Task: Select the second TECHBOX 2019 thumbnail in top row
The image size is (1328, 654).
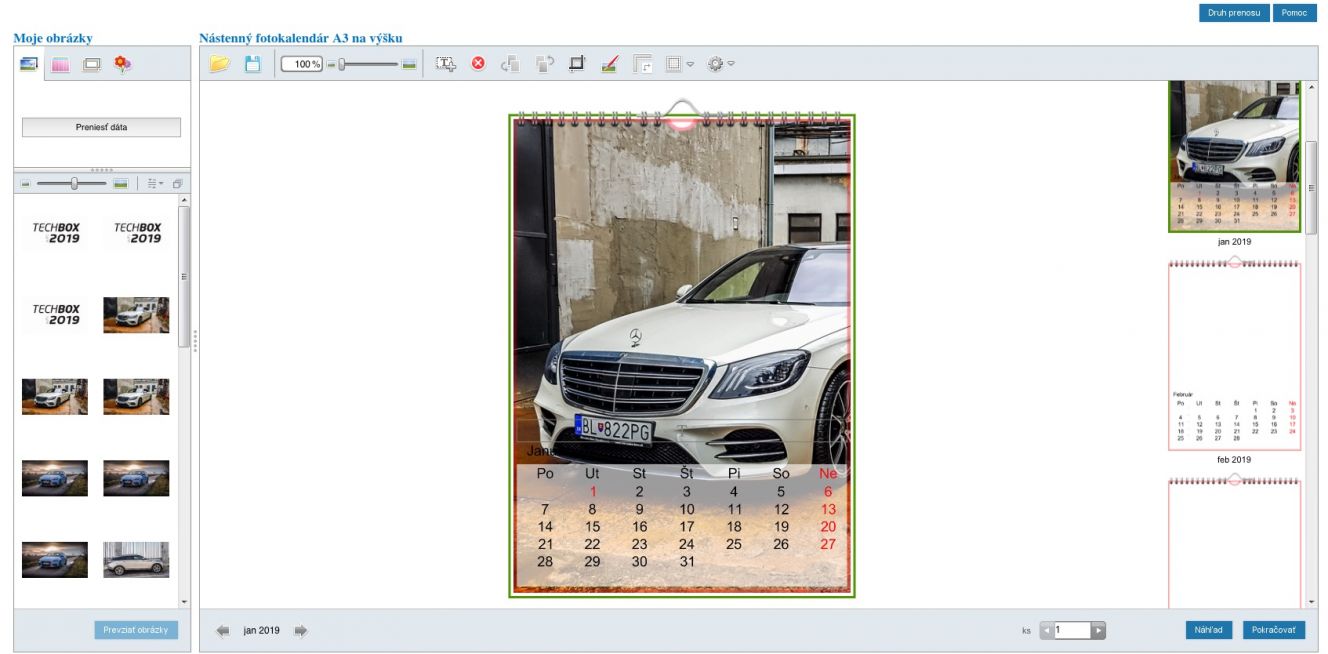Action: [x=136, y=233]
